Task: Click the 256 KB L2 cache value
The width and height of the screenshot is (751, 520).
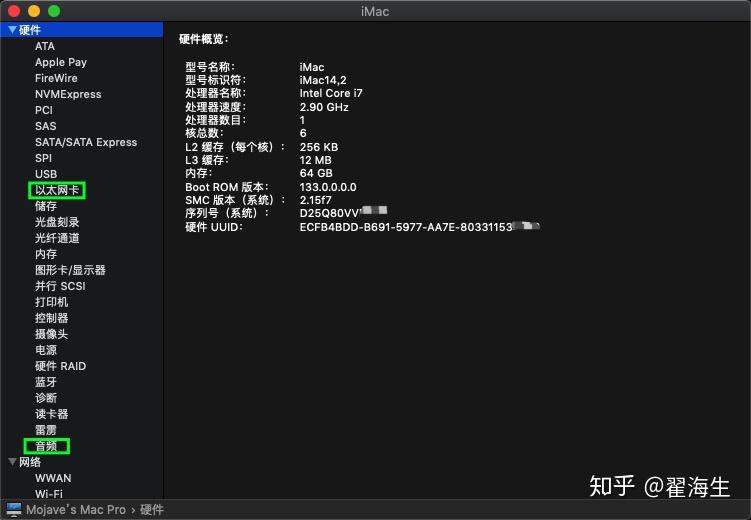Action: (319, 147)
